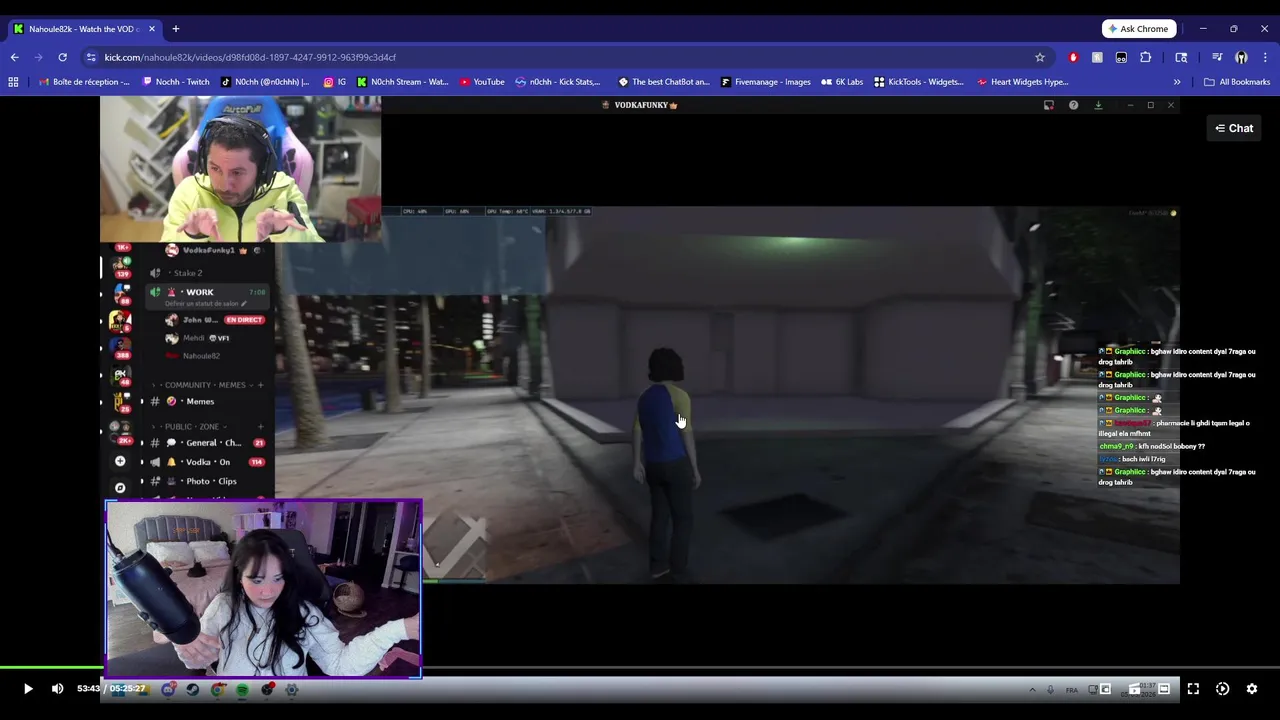Open the Boîte de réception bookmark
The image size is (1280, 720).
83,82
